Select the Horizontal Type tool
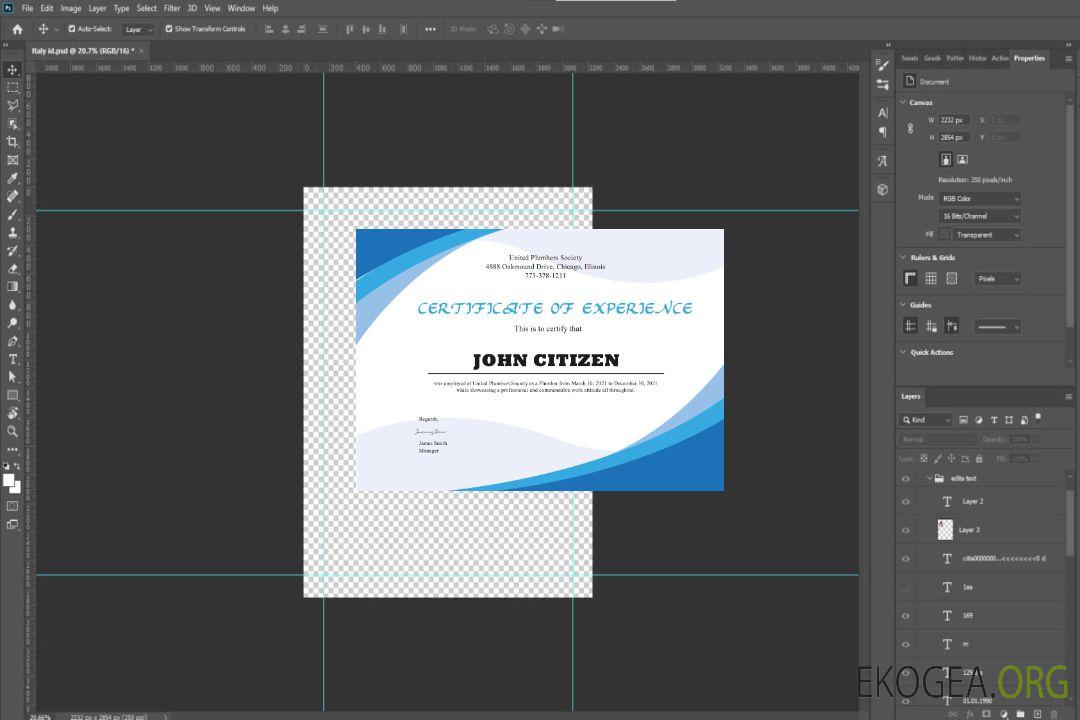Screen dimensions: 1080x720 [13, 359]
